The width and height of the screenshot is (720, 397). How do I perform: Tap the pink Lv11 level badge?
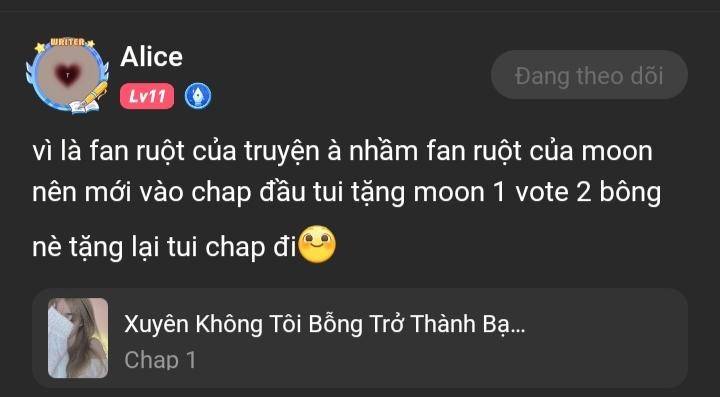[147, 96]
